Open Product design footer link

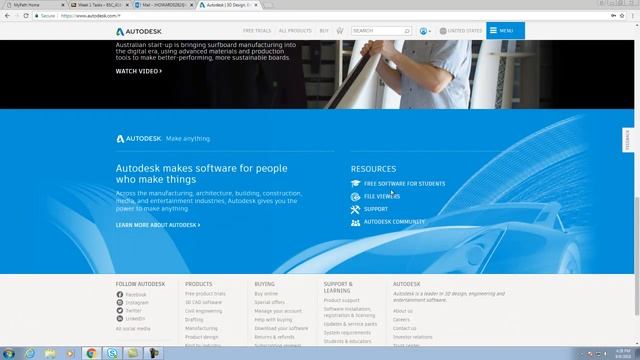click(x=202, y=337)
